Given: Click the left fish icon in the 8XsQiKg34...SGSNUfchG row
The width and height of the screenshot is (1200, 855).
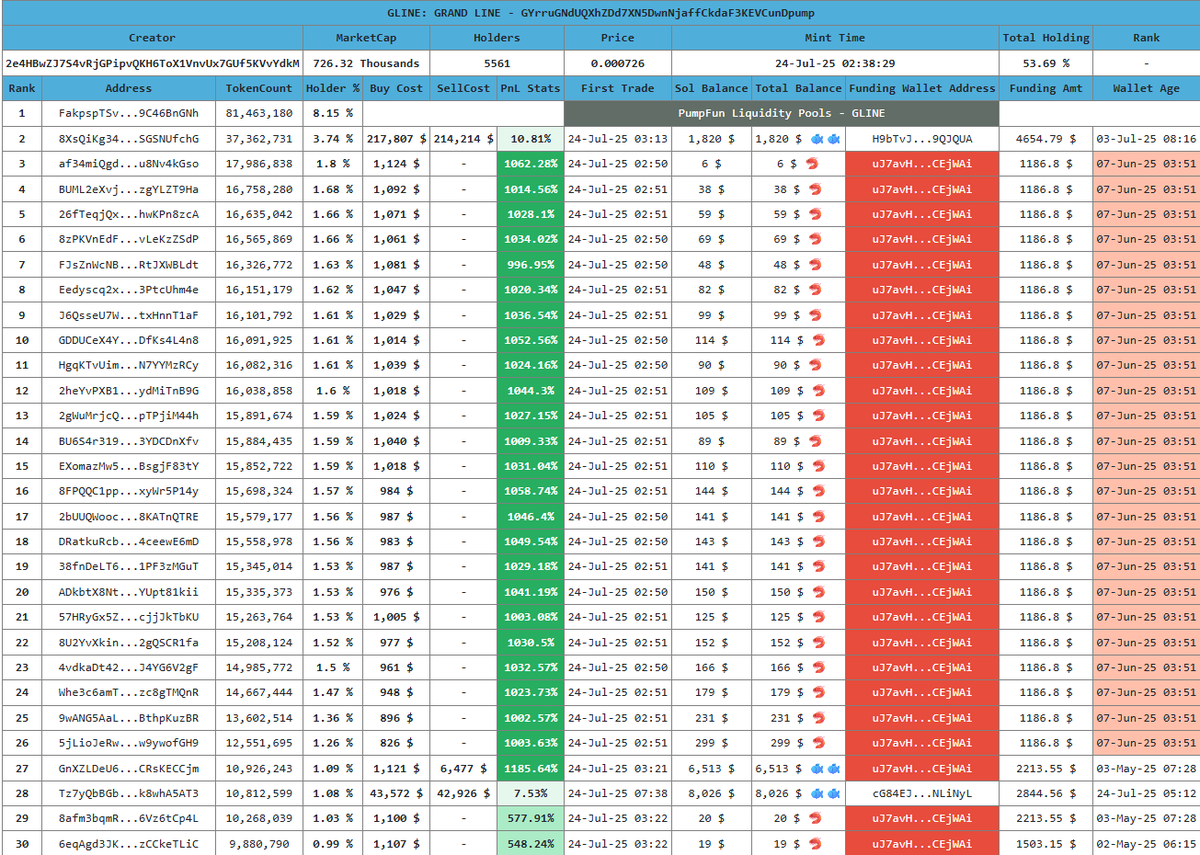Looking at the screenshot, I should point(816,139).
